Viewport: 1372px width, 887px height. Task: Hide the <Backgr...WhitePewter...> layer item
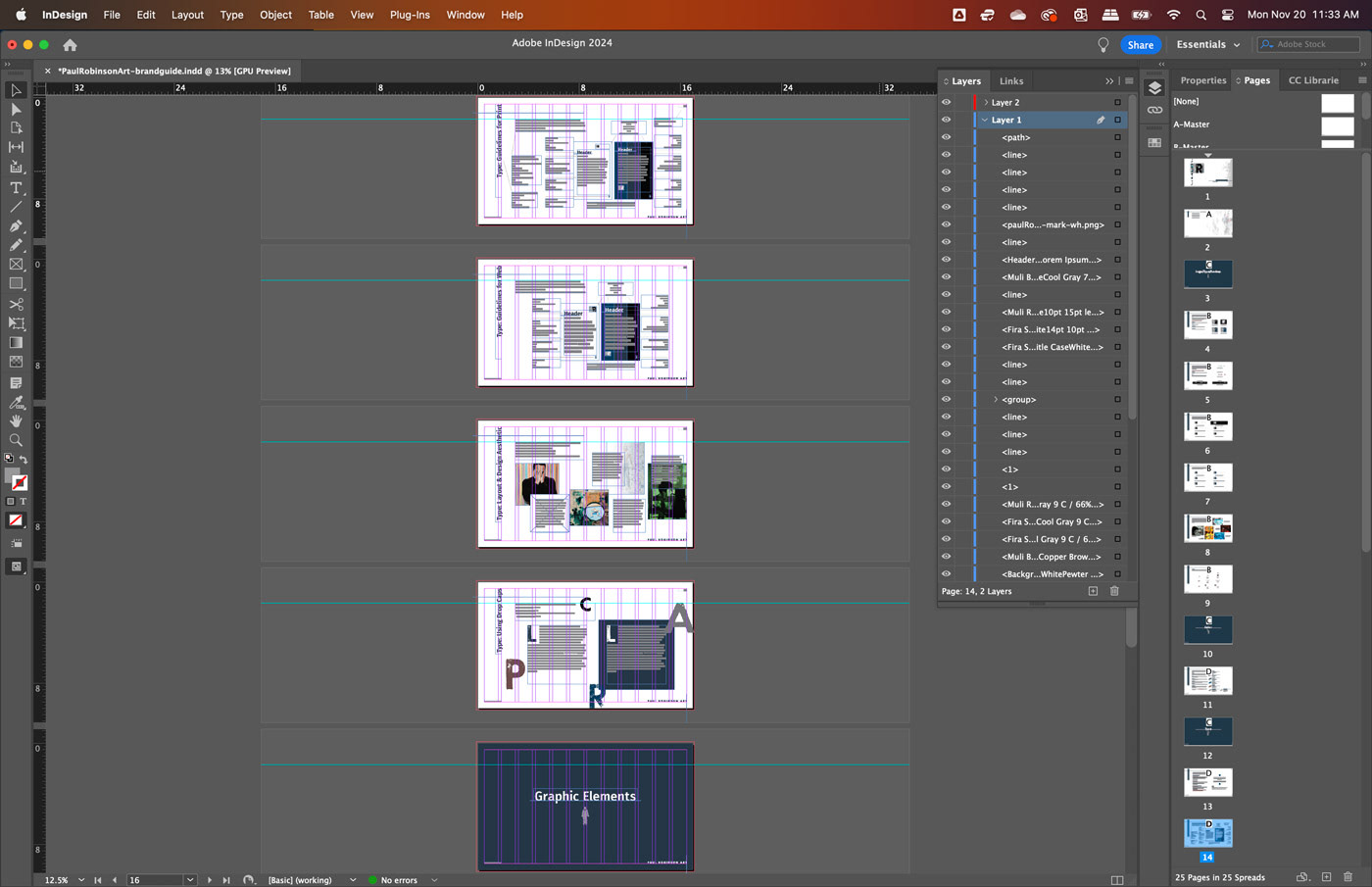click(946, 574)
